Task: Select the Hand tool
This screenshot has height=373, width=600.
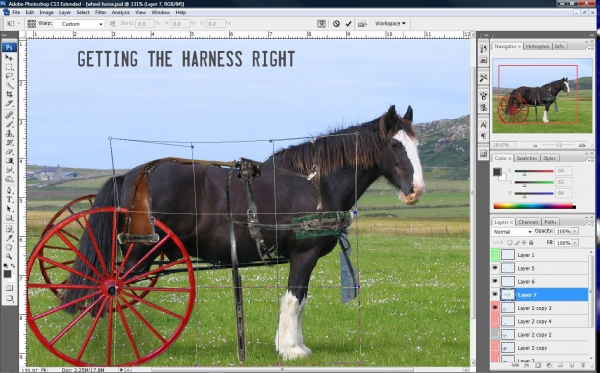Action: tap(9, 247)
